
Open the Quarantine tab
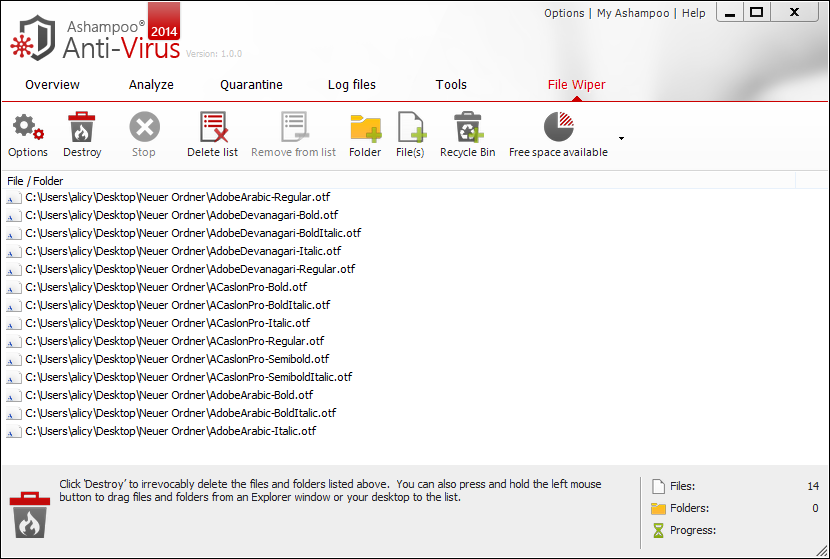[x=251, y=85]
